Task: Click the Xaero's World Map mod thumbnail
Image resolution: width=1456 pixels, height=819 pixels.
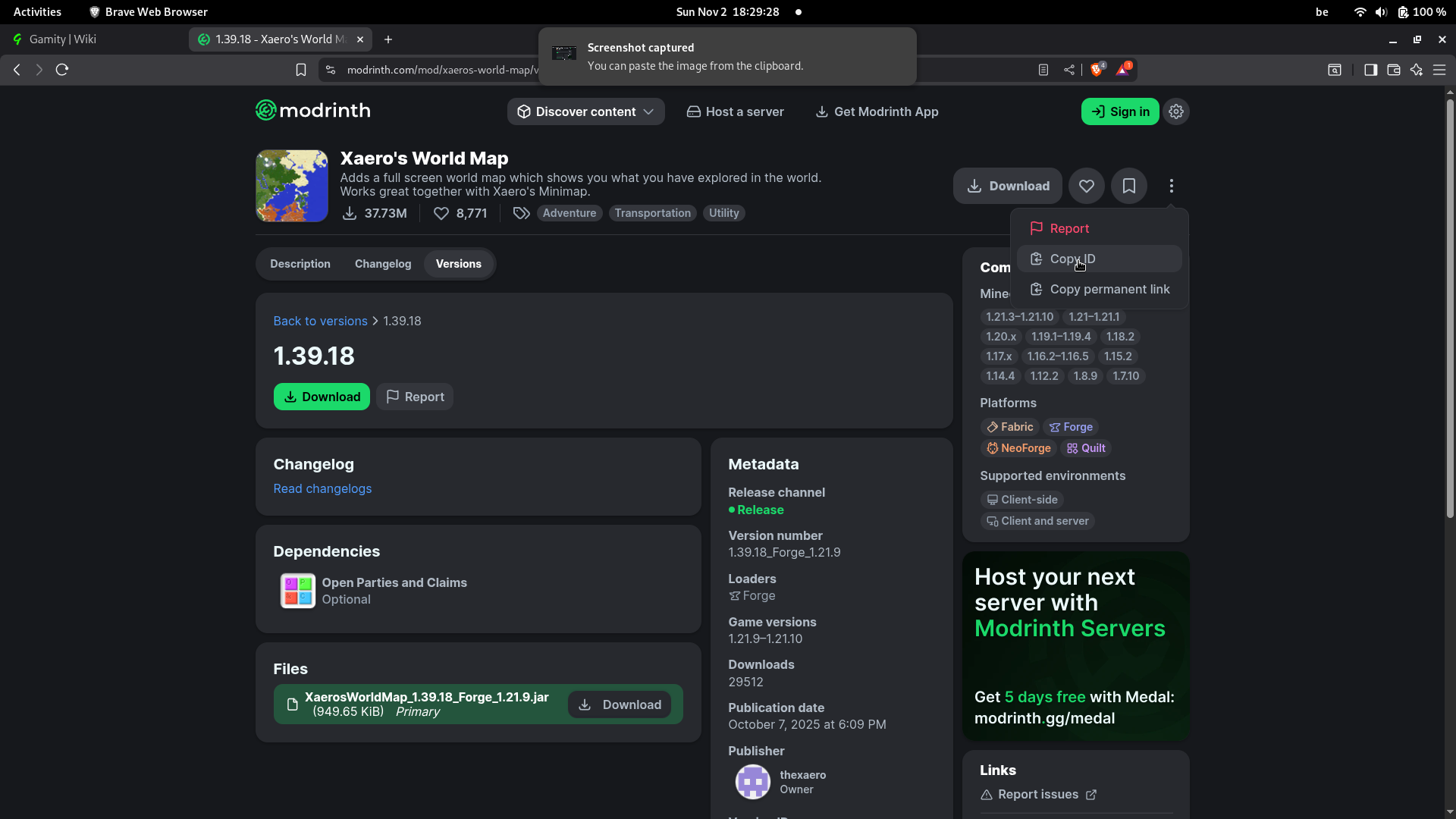Action: [x=292, y=186]
